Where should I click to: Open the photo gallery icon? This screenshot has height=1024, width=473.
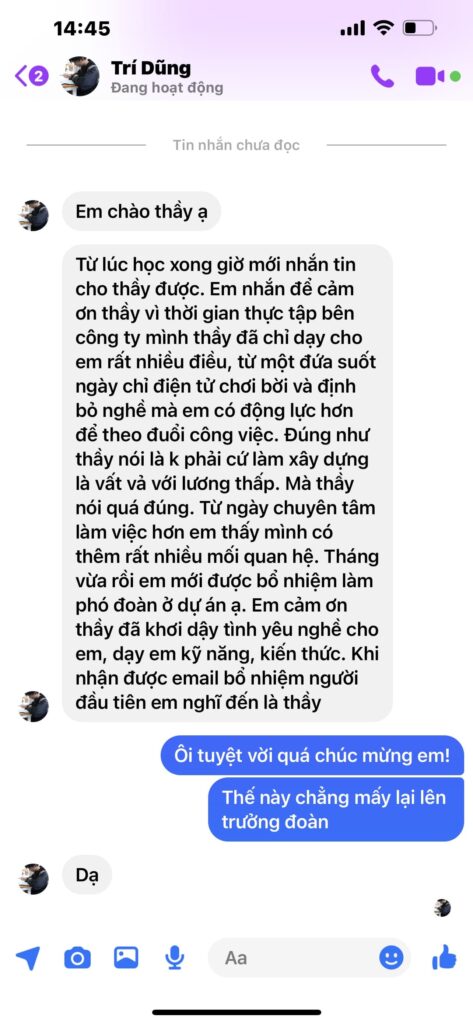126,957
